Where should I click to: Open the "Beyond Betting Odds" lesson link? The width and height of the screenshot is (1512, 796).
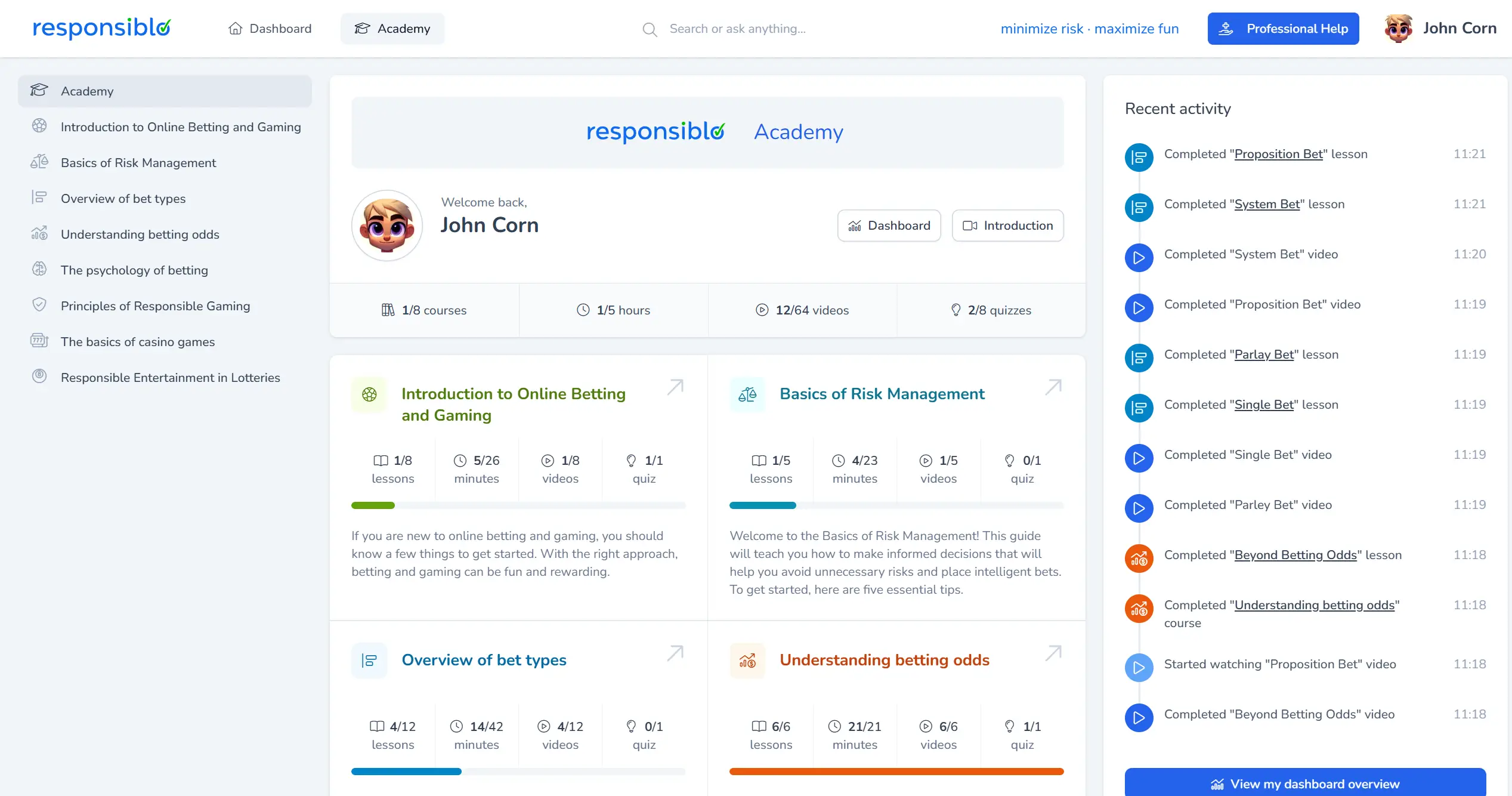1295,555
